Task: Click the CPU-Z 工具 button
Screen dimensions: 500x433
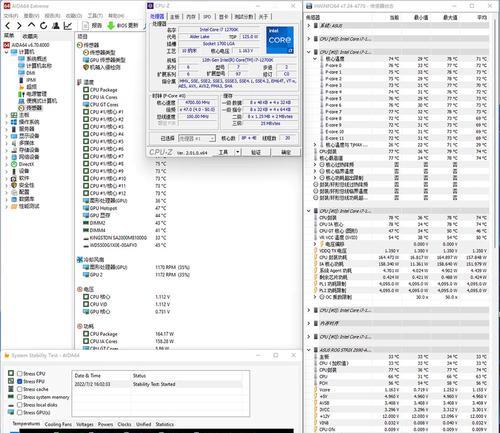Action: click(223, 152)
